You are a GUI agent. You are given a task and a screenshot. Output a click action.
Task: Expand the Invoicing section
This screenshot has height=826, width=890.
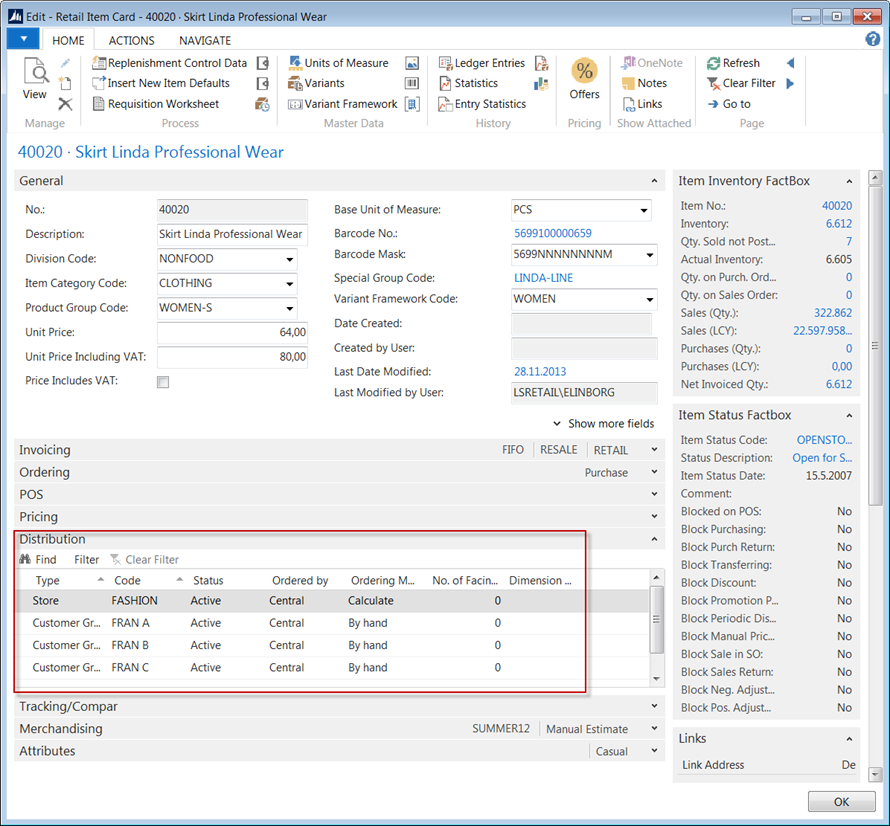click(45, 450)
